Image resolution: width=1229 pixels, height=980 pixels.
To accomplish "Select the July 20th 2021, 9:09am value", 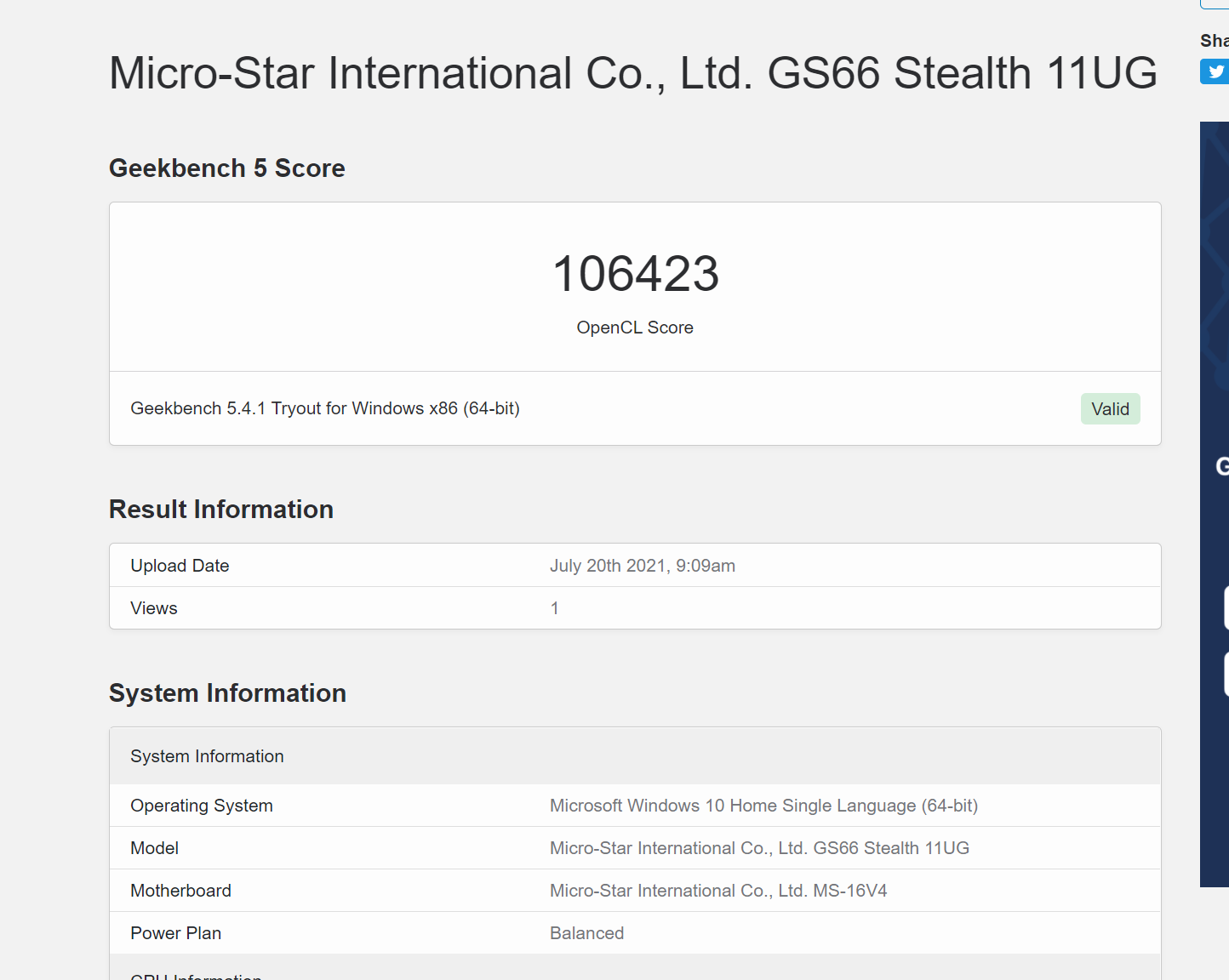I will pyautogui.click(x=643, y=566).
